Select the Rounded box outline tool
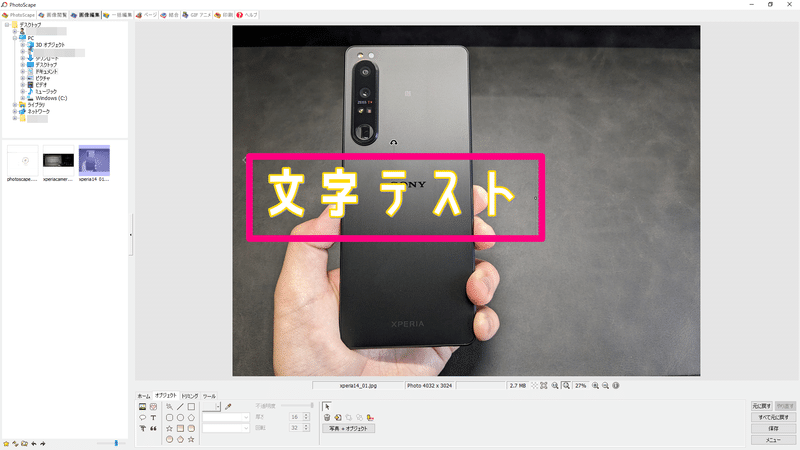 [x=169, y=417]
